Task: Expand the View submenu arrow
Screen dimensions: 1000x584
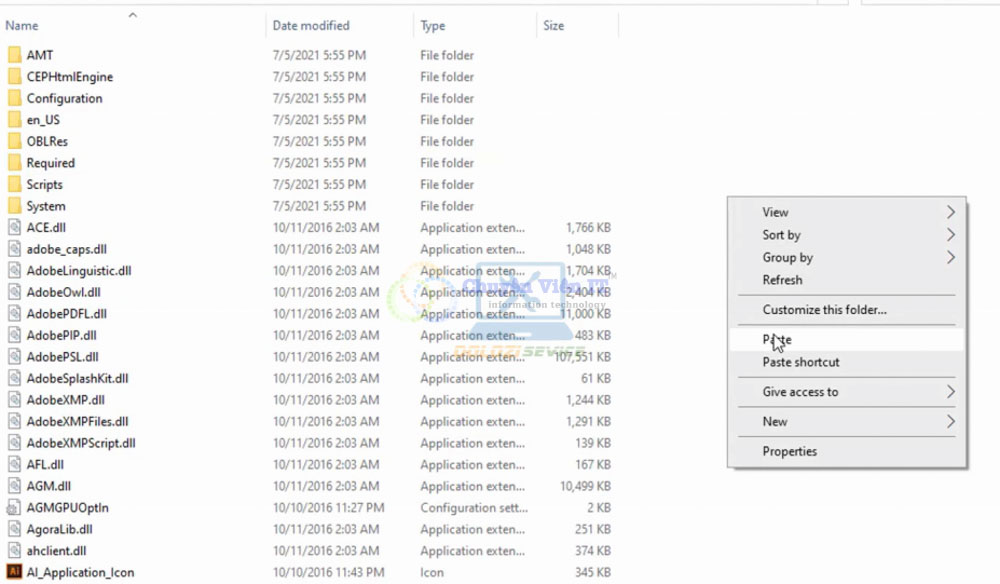Action: tap(950, 212)
